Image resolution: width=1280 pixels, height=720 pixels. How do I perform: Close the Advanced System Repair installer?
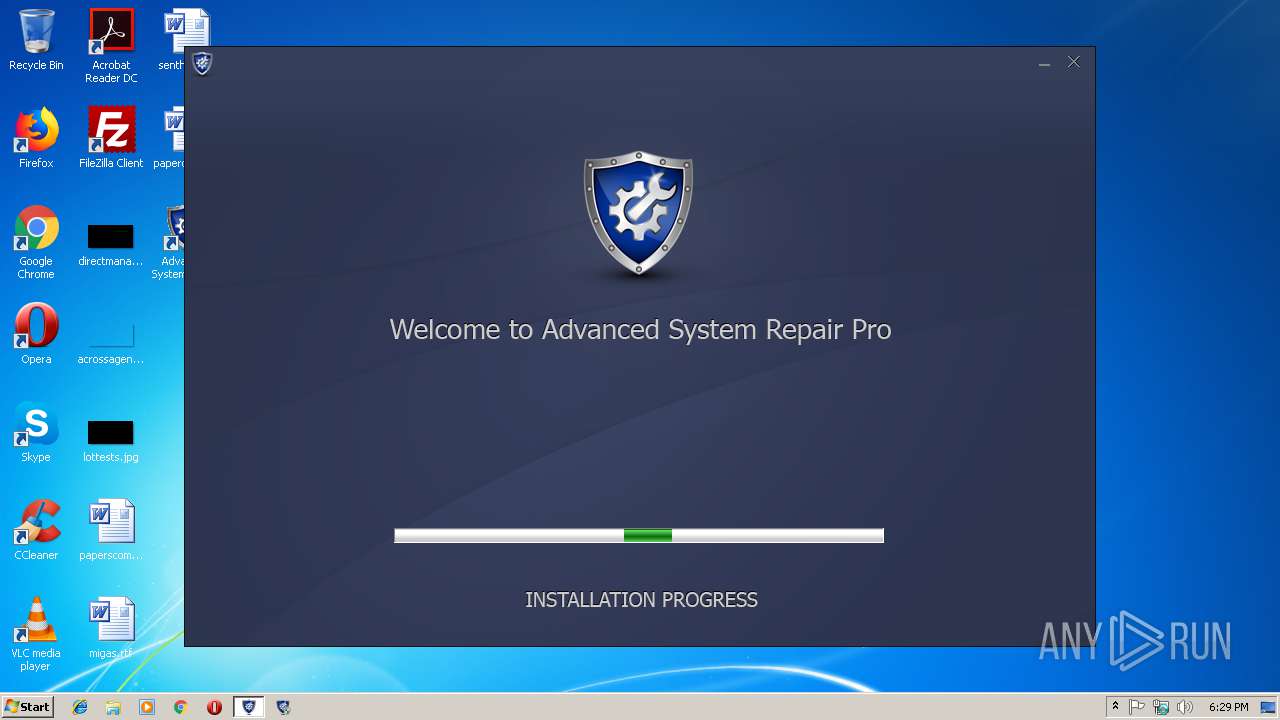click(1073, 62)
